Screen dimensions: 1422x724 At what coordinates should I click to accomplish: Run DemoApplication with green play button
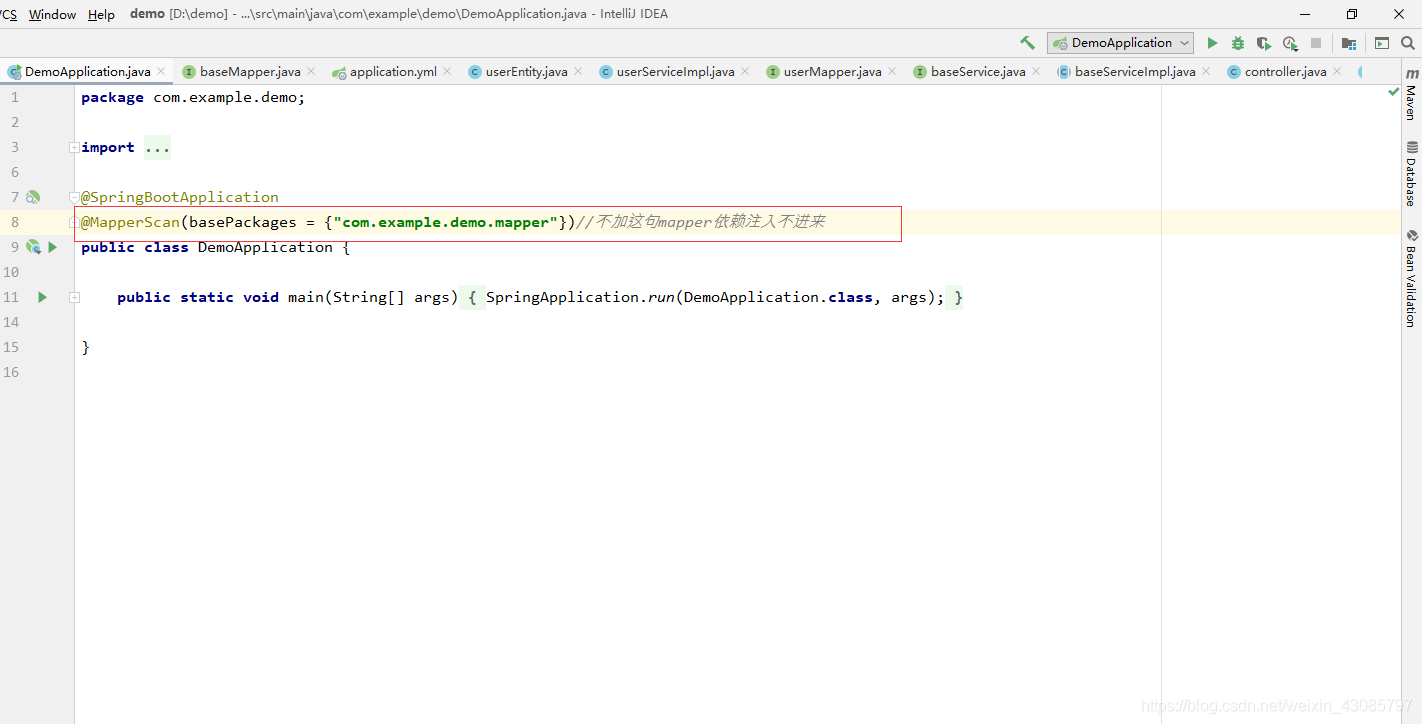coord(1212,43)
